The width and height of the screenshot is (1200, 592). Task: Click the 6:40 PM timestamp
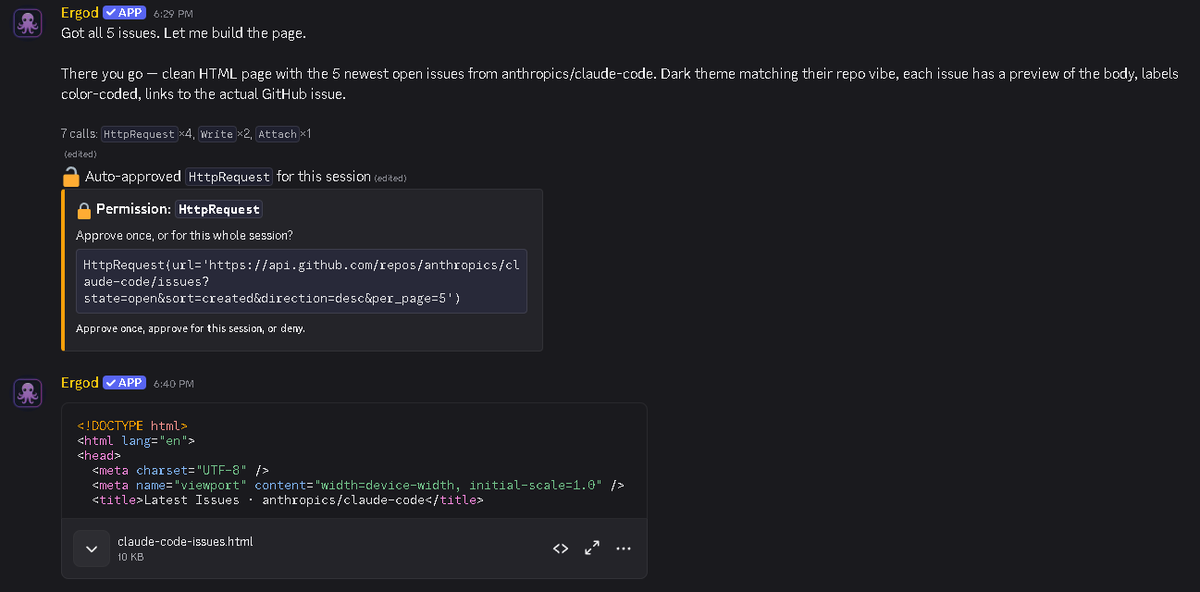coord(174,383)
